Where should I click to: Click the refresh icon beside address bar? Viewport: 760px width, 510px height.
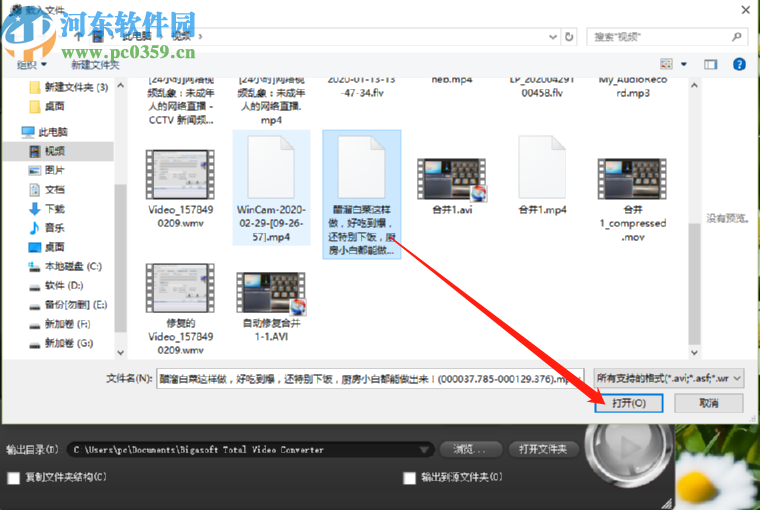pos(569,37)
